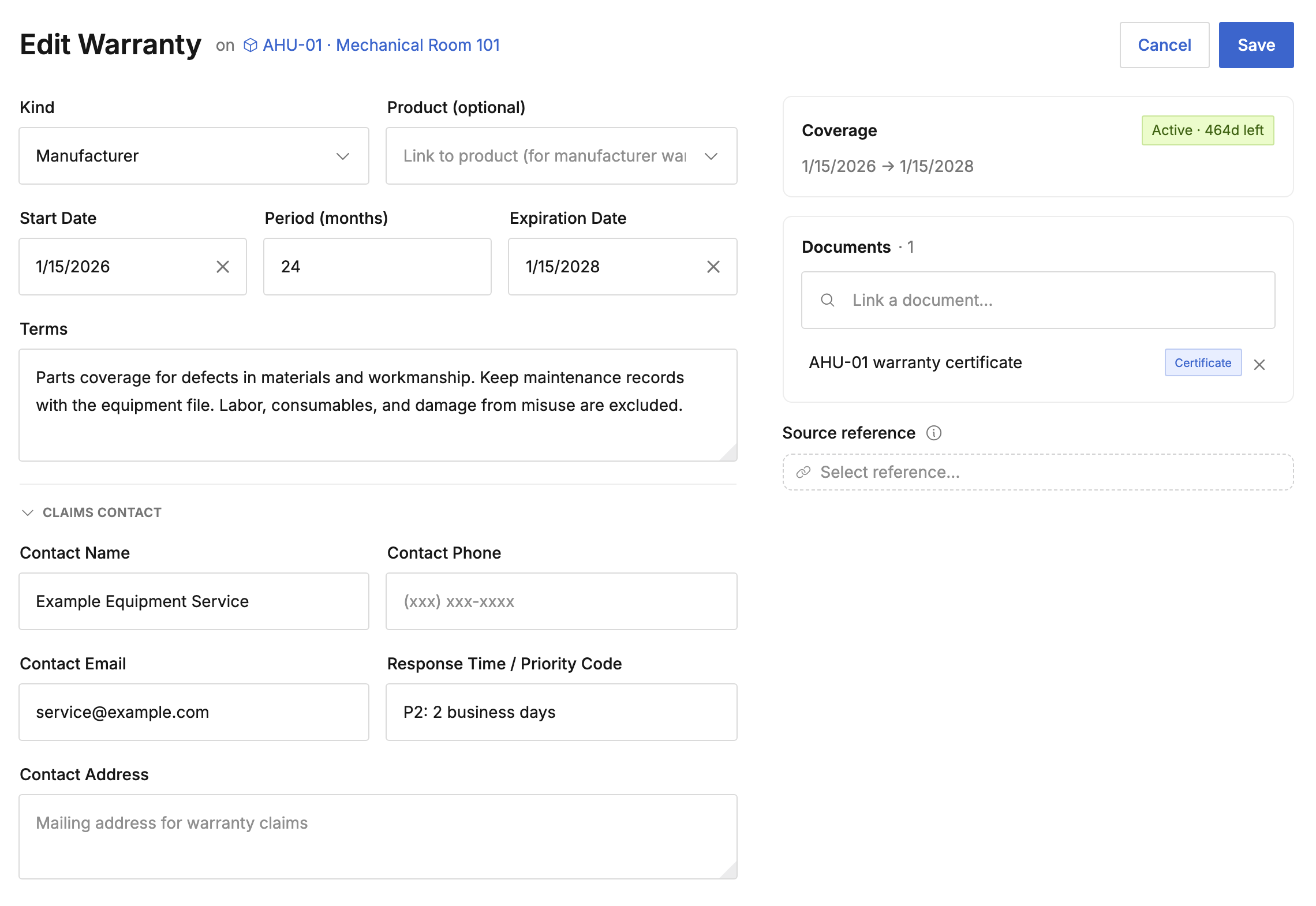Click the Response Time / Priority Code field
Viewport: 1316px width, 906px height.
pos(561,712)
